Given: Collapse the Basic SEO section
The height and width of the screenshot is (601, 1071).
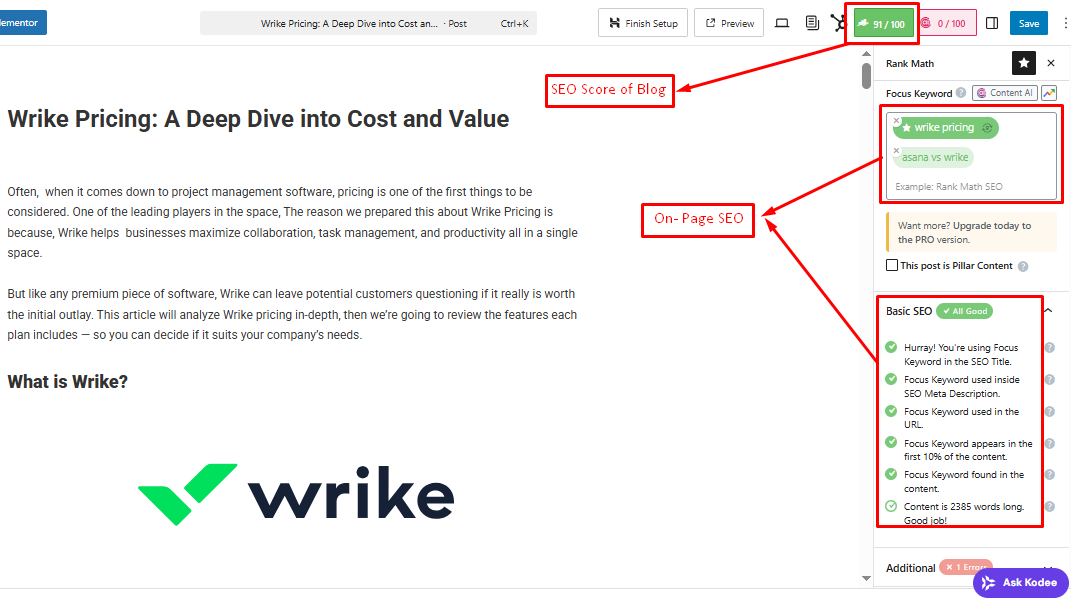Looking at the screenshot, I should click(1047, 311).
